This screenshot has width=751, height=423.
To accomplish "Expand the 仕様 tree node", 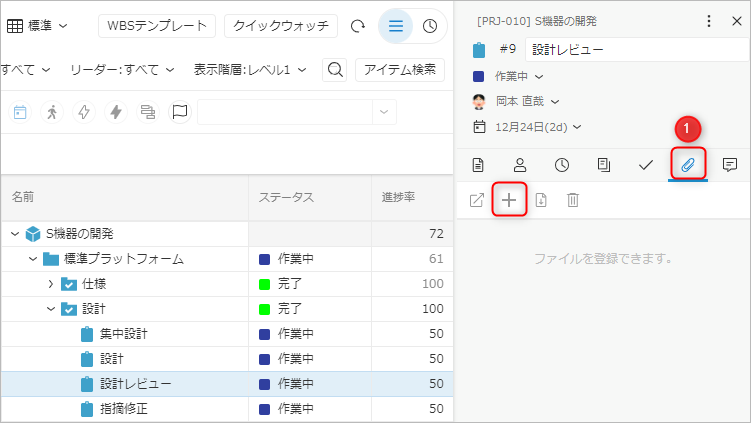I will click(x=51, y=284).
